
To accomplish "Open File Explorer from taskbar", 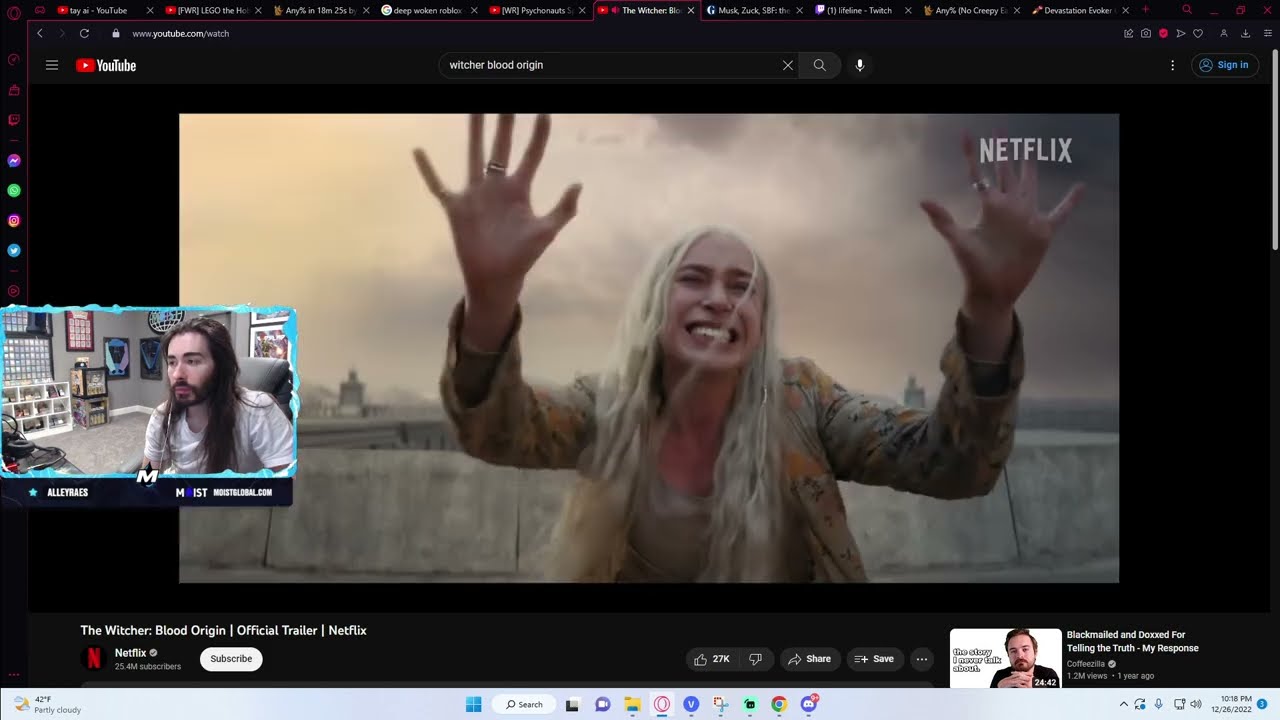I will tap(632, 704).
